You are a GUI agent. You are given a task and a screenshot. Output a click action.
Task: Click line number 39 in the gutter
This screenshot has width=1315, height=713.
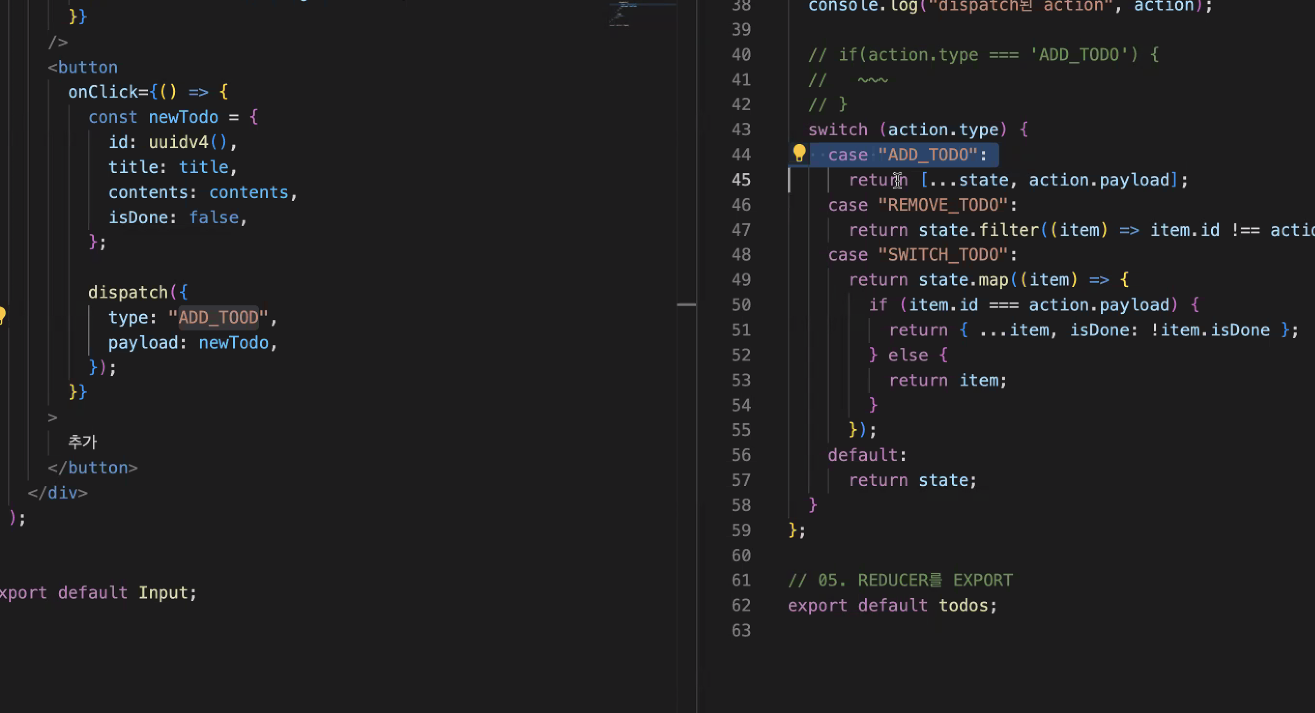(741, 29)
